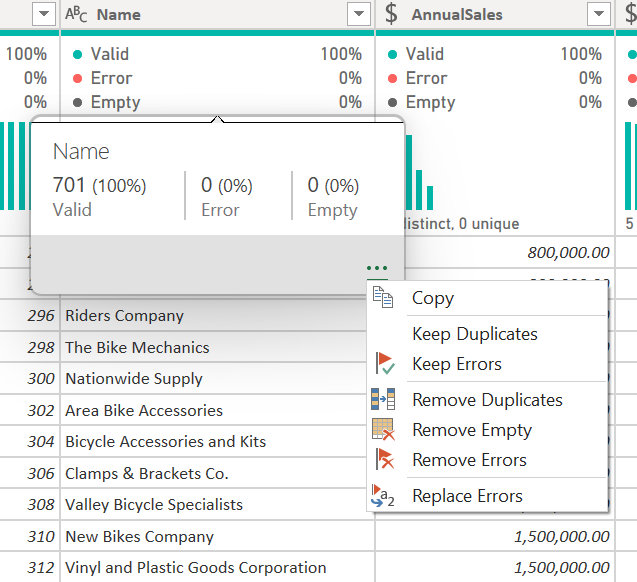Open the Name column filter dropdown

click(x=359, y=14)
